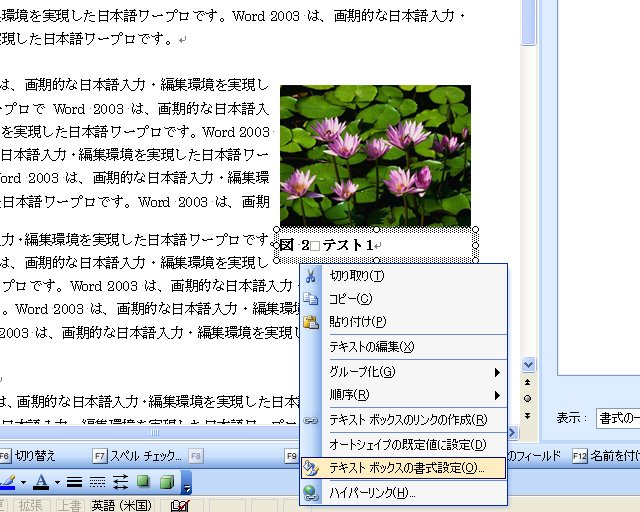640x512 pixels.
Task: Open the 3-D style cube tool
Action: (167, 482)
